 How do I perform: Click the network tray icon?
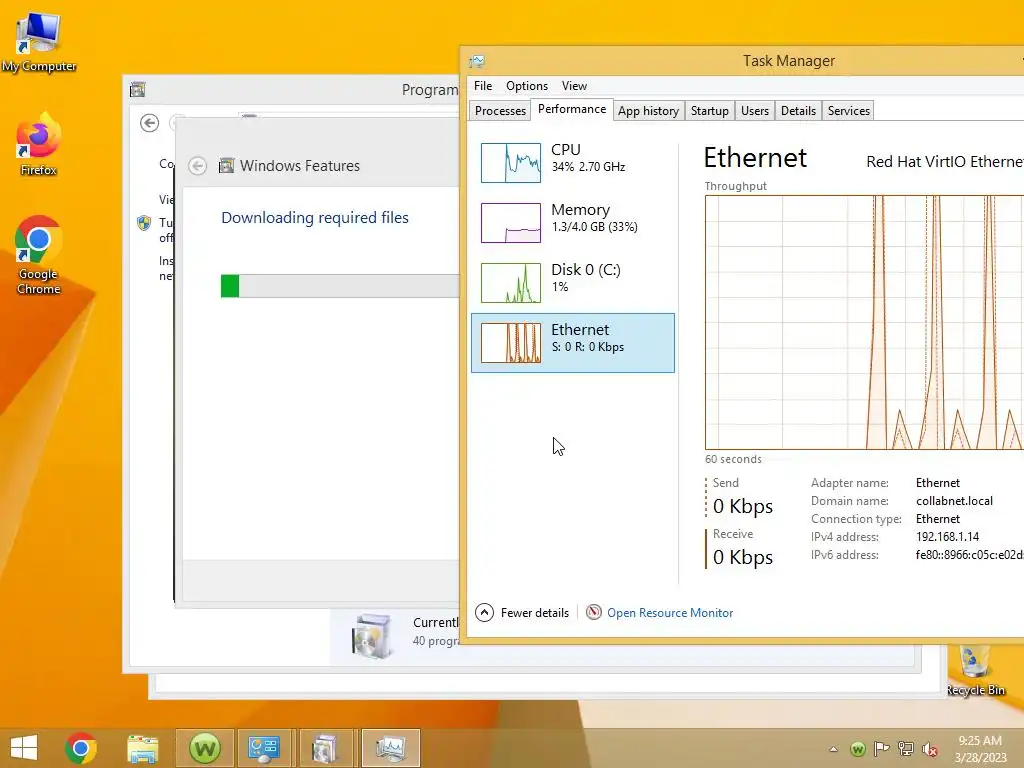pos(906,749)
